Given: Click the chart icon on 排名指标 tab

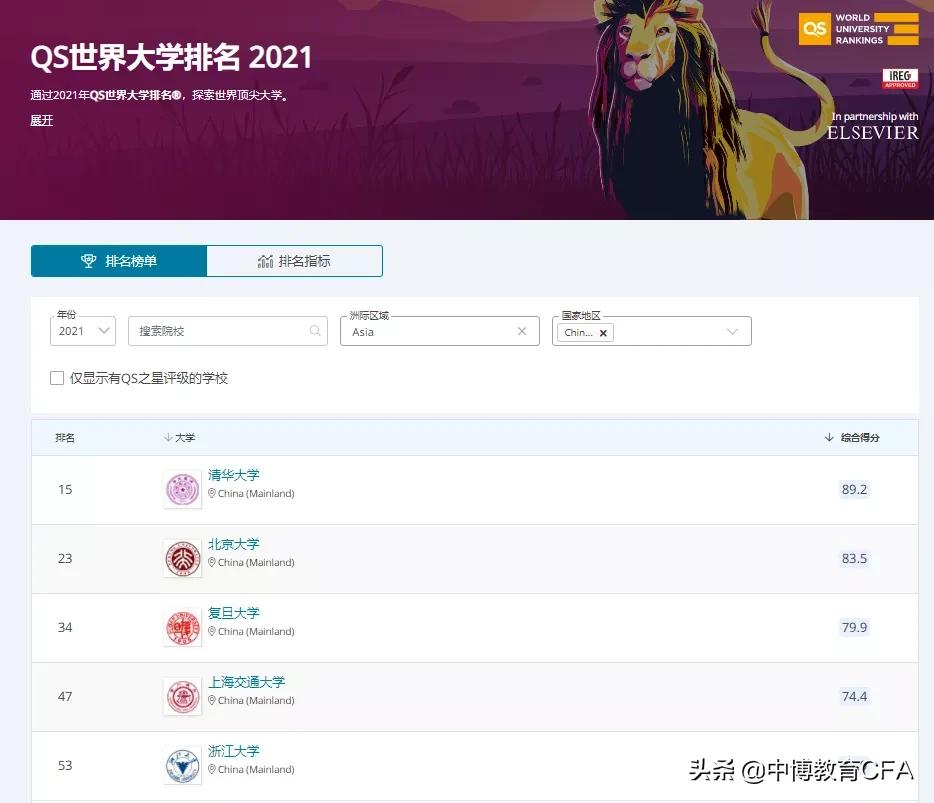Looking at the screenshot, I should coord(265,261).
